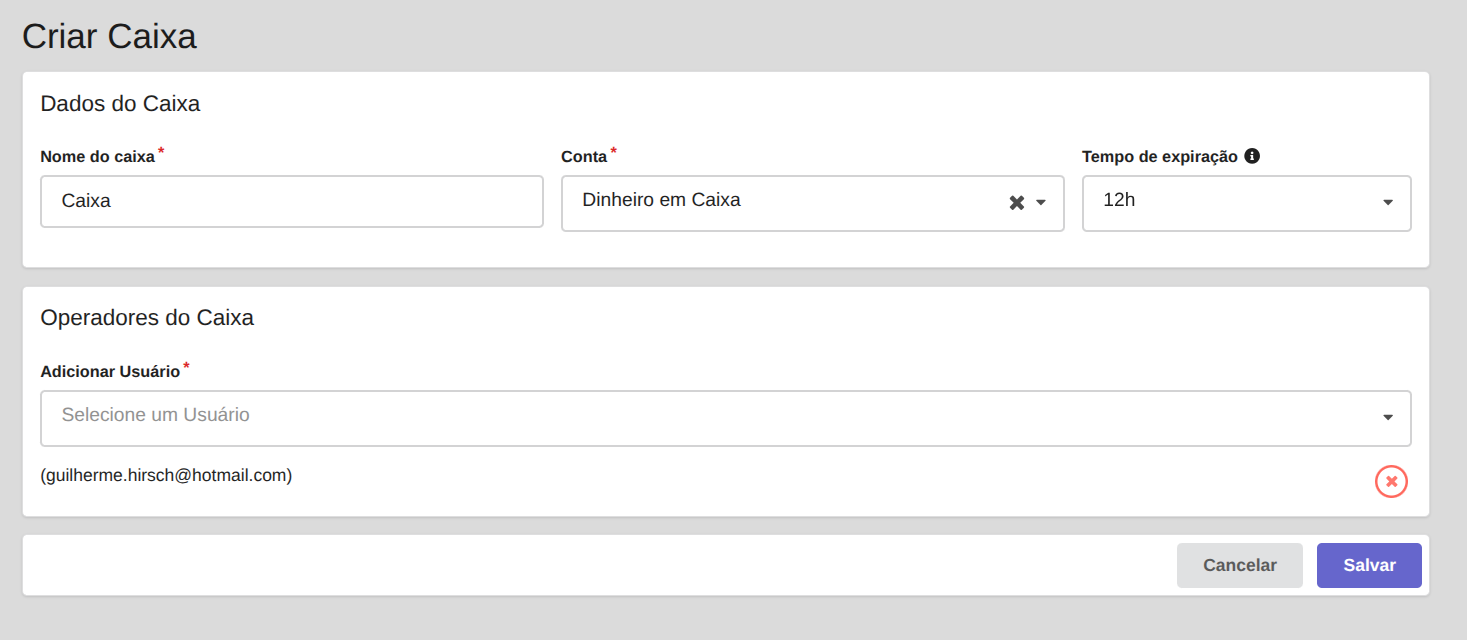The width and height of the screenshot is (1467, 640).
Task: Expand the Conta dropdown arrow
Action: pyautogui.click(x=1041, y=203)
